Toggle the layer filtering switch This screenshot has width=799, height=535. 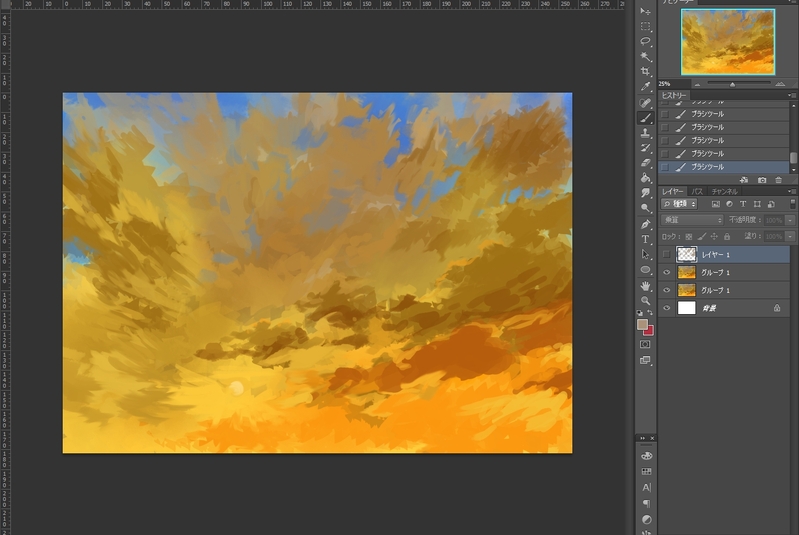(792, 204)
